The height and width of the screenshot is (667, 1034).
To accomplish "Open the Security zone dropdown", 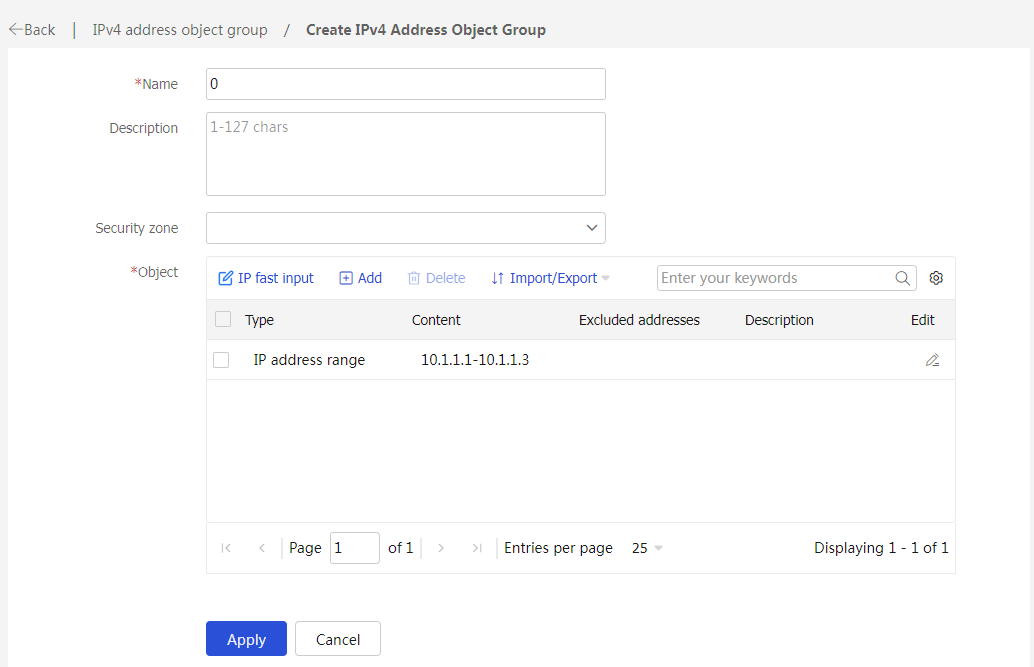I will [406, 228].
